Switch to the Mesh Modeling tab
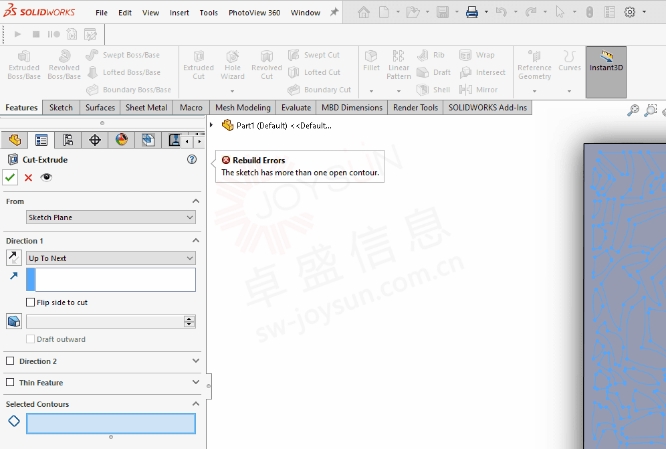Image resolution: width=666 pixels, height=449 pixels. (x=243, y=107)
